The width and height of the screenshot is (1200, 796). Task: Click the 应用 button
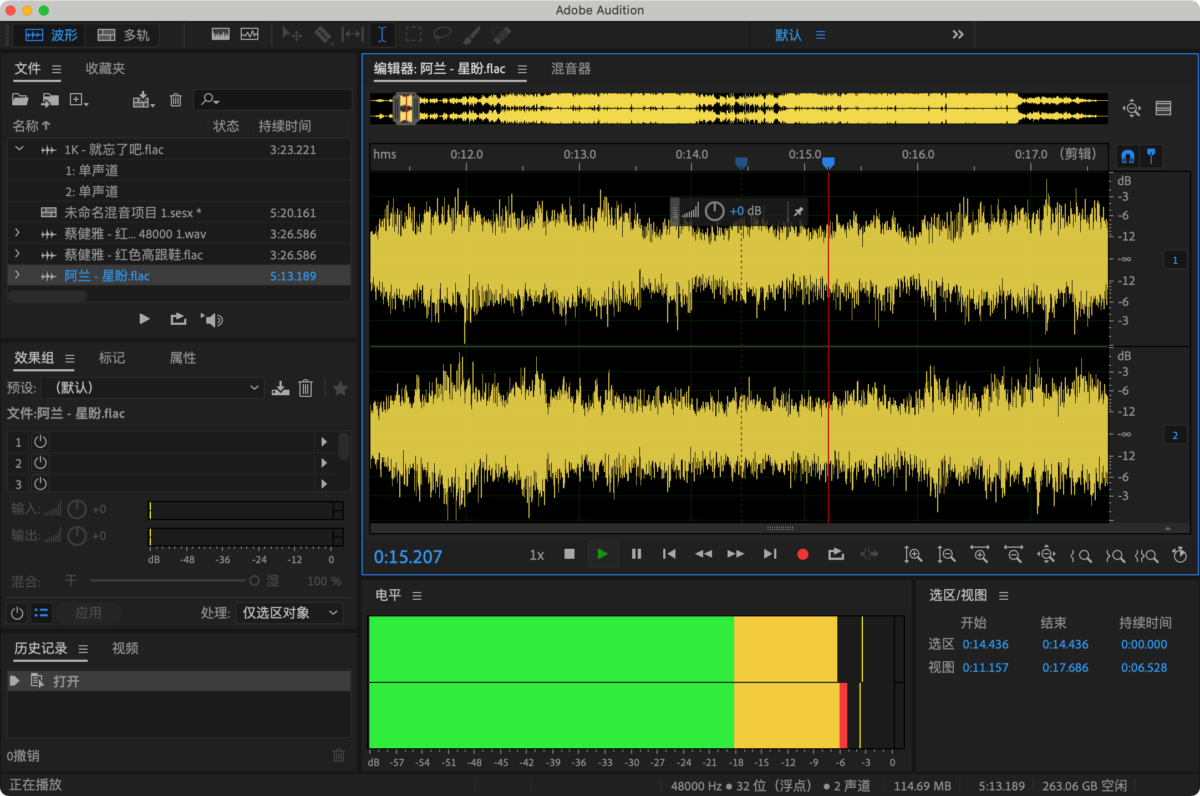[88, 613]
